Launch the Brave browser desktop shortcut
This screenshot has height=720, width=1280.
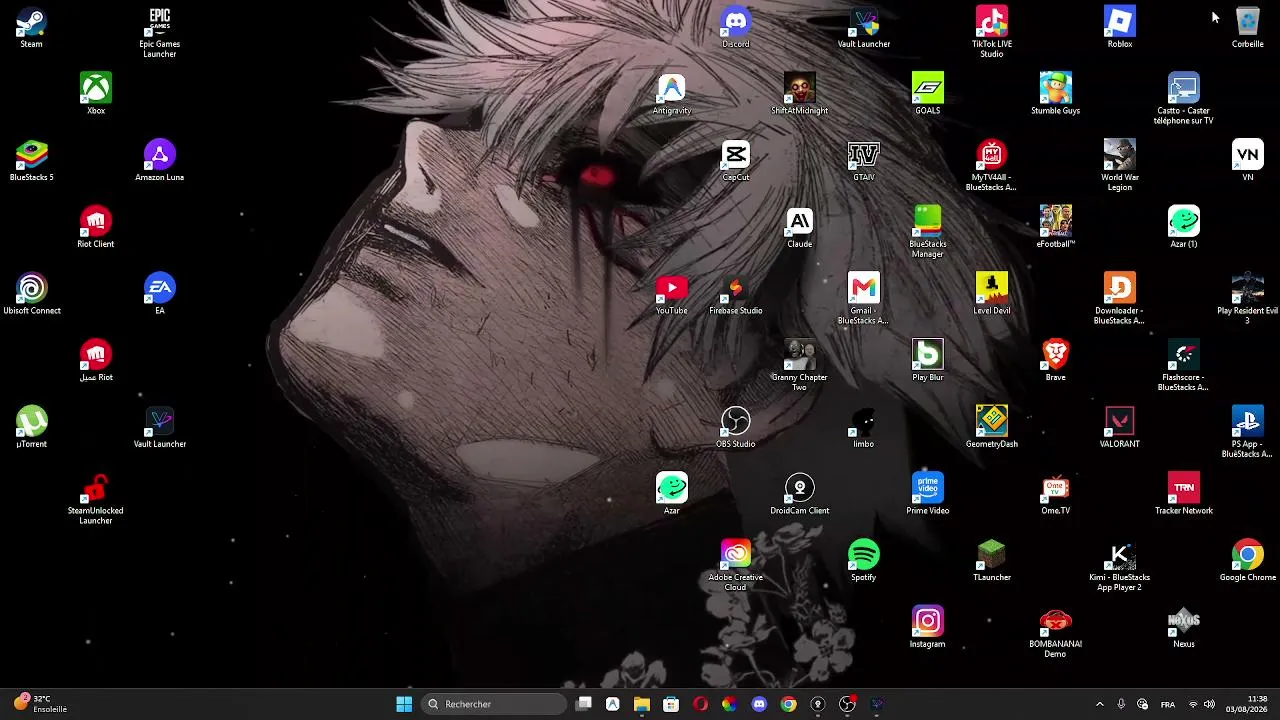[x=1056, y=361]
